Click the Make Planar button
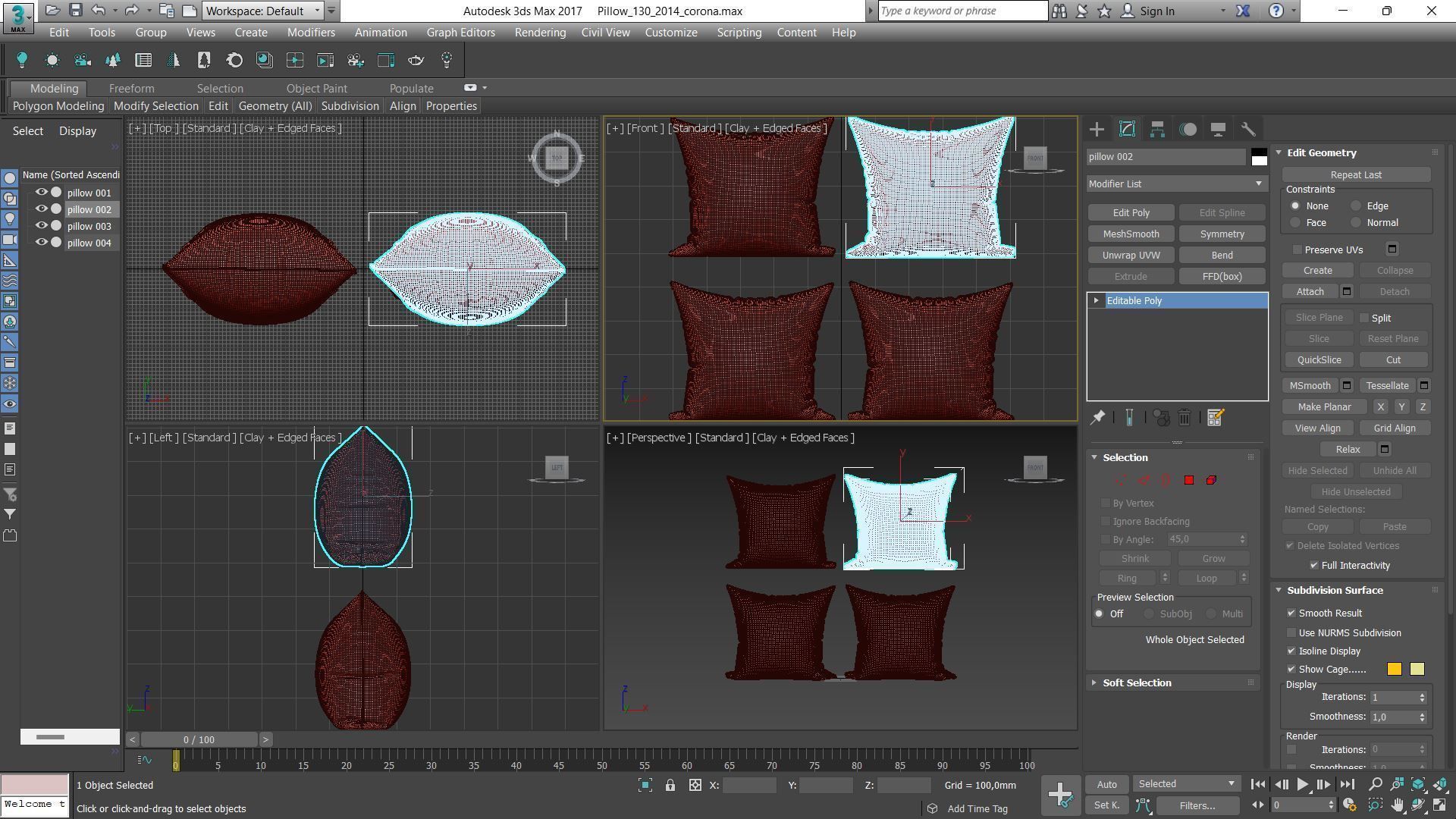Image resolution: width=1456 pixels, height=819 pixels. tap(1324, 407)
